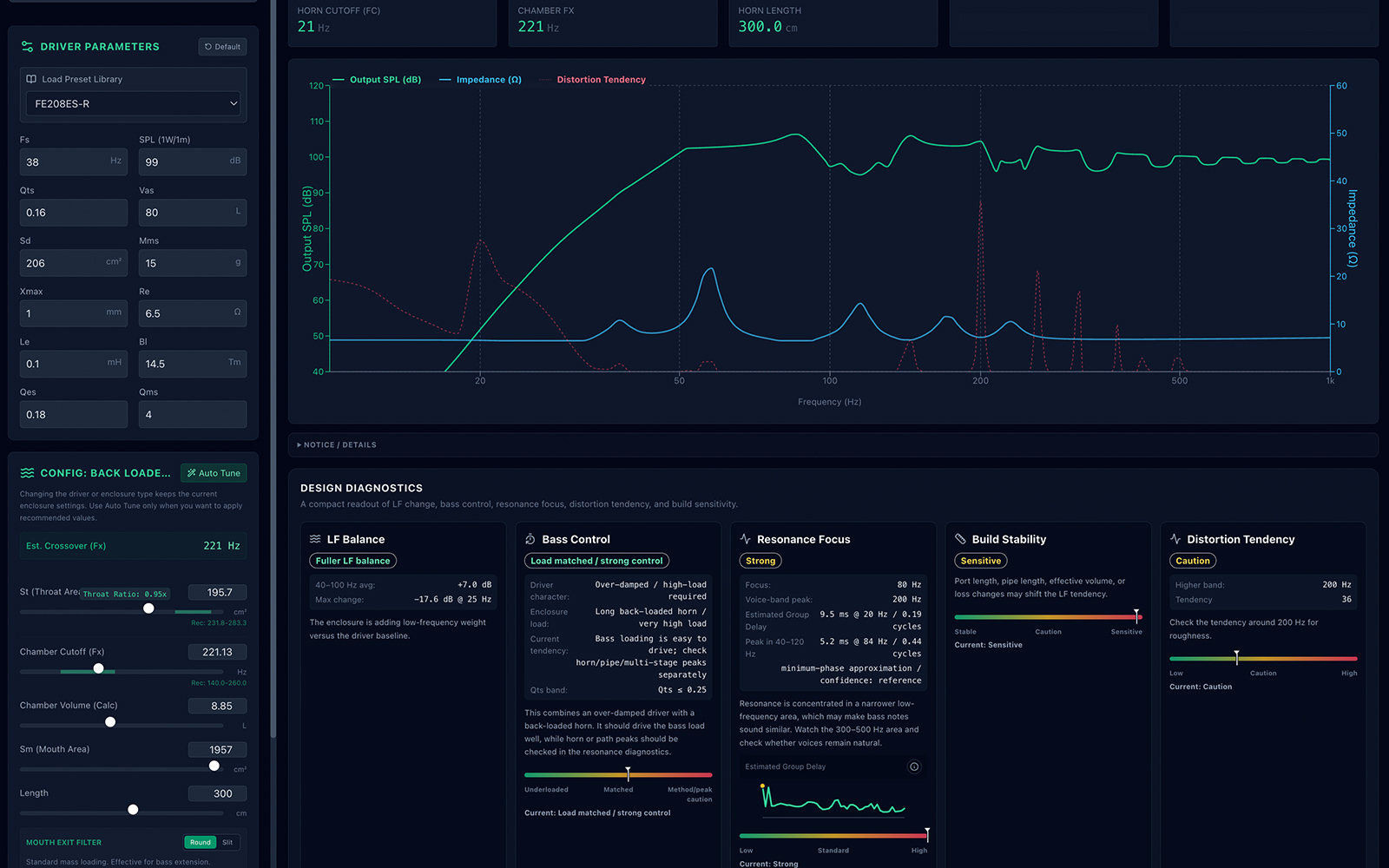Screen dimensions: 1389x868
Task: Click the Fuller LF balance badge
Action: pyautogui.click(x=353, y=561)
